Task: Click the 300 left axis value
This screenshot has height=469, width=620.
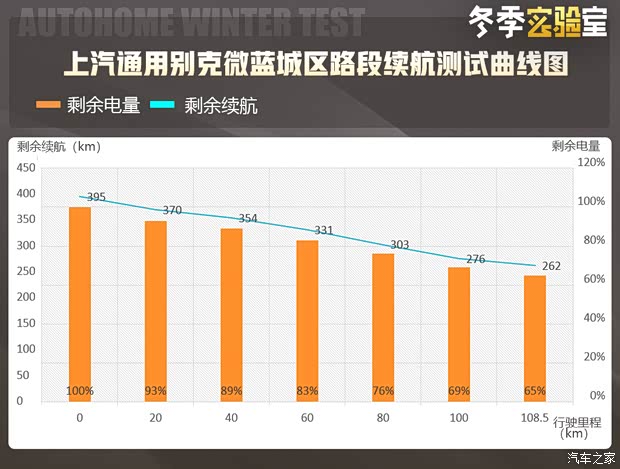Action: [x=26, y=245]
